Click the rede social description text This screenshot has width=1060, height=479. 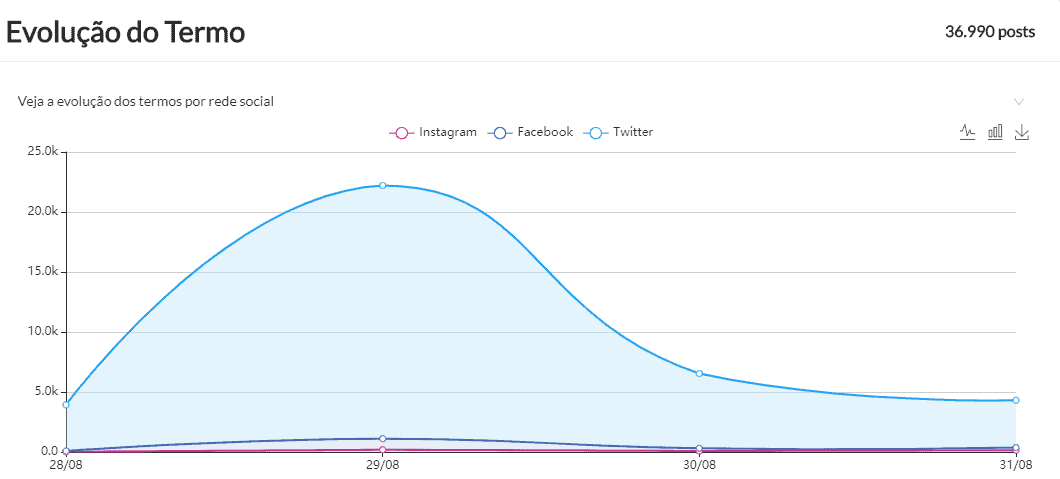146,102
